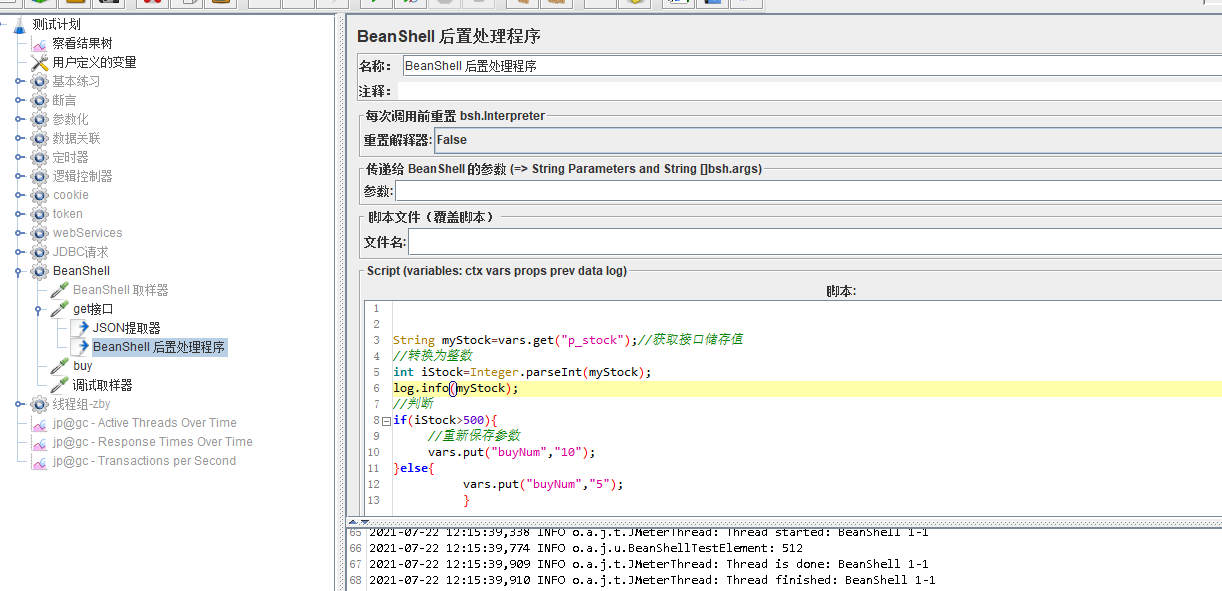This screenshot has height=591, width=1222.
Task: Click the //重新保存参数 comment line
Action: [x=473, y=436]
